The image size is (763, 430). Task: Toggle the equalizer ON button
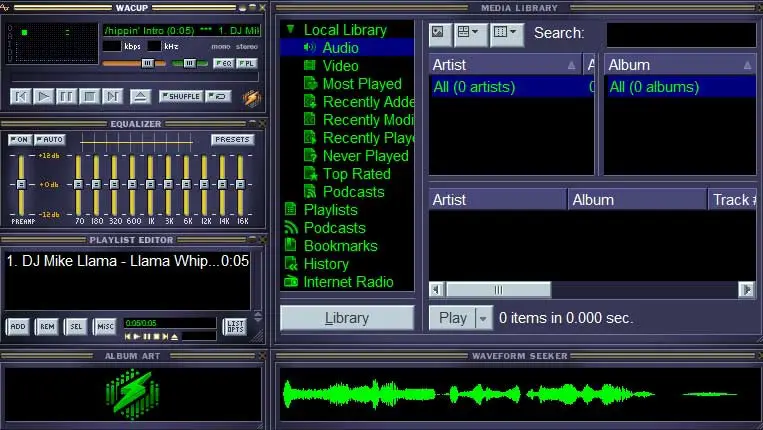19,140
